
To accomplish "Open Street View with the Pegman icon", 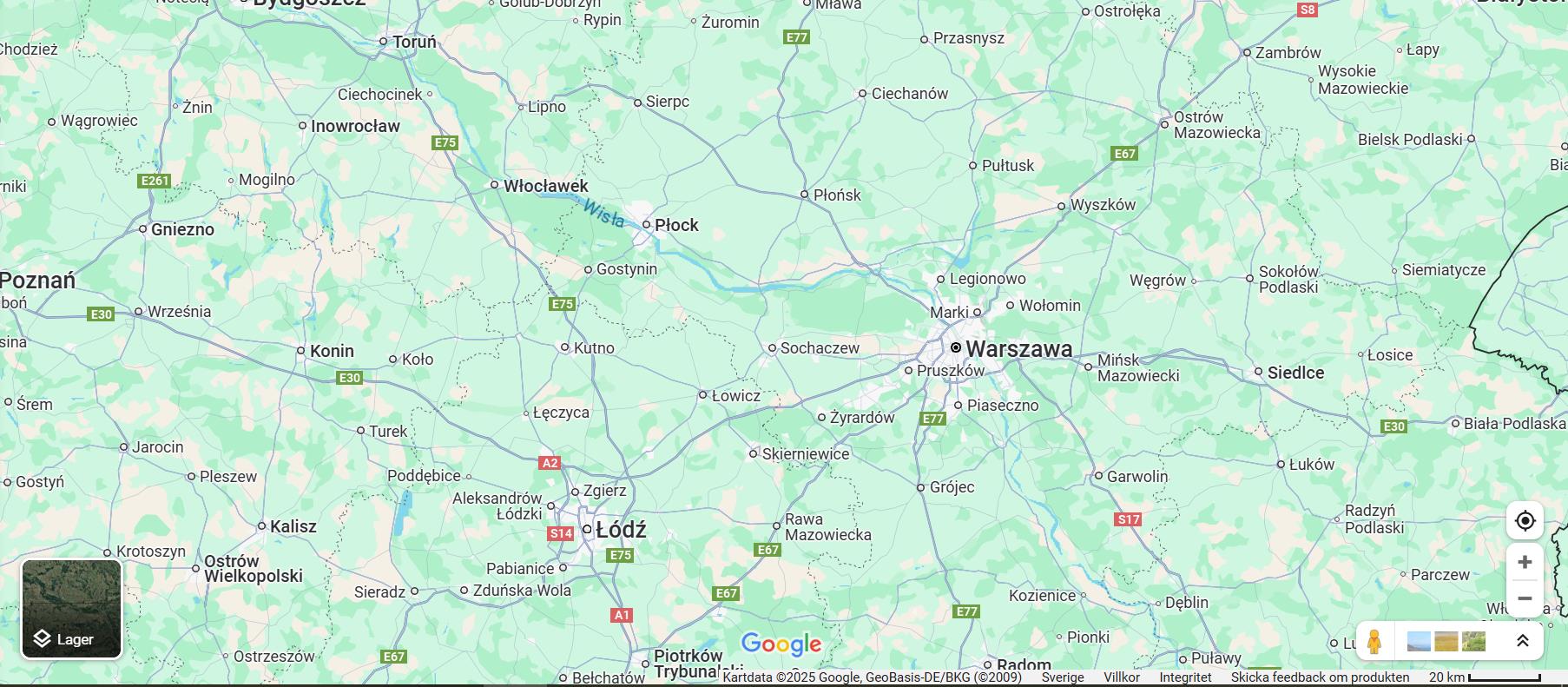I will 1374,642.
